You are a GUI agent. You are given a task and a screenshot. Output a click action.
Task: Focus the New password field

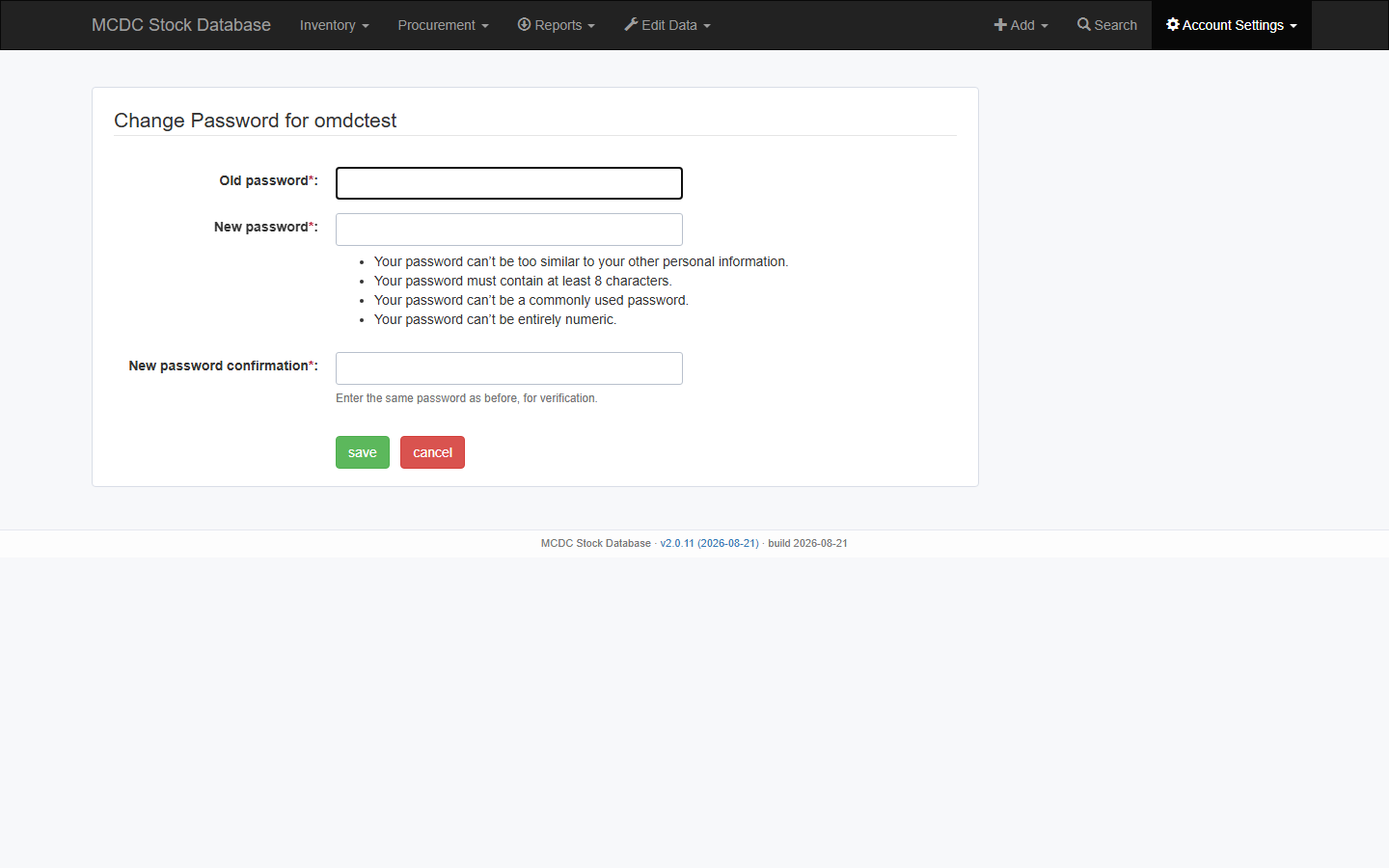(x=509, y=230)
